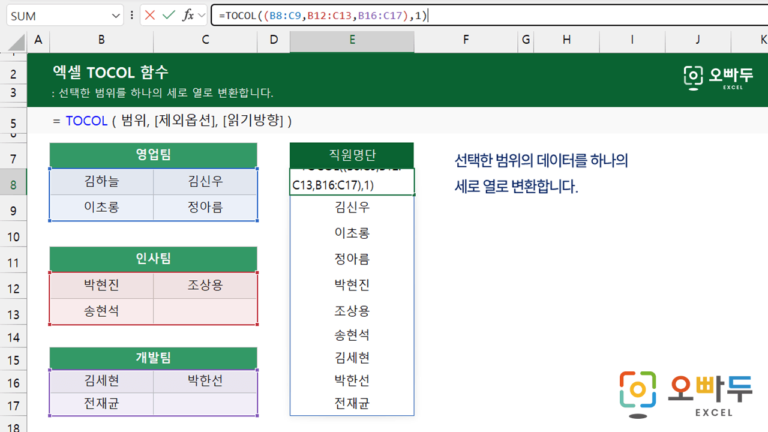Image resolution: width=768 pixels, height=432 pixels.
Task: Click the 오빠두 Excel logo in green banner
Action: 718,78
